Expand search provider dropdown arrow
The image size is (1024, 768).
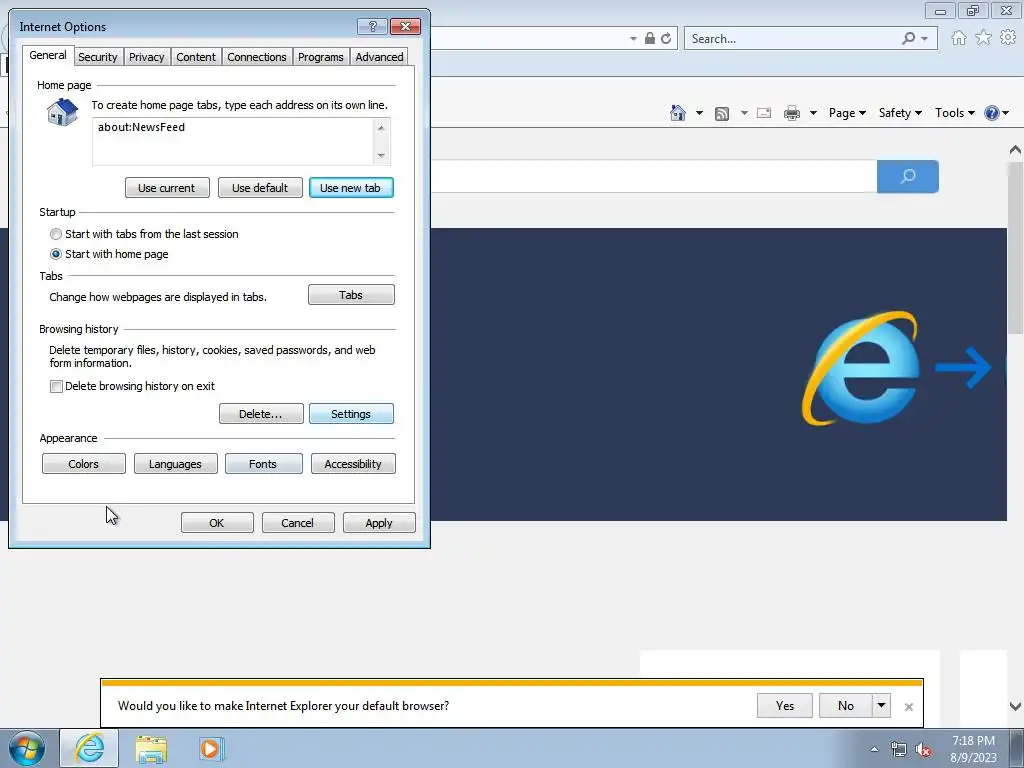pyautogui.click(x=924, y=39)
